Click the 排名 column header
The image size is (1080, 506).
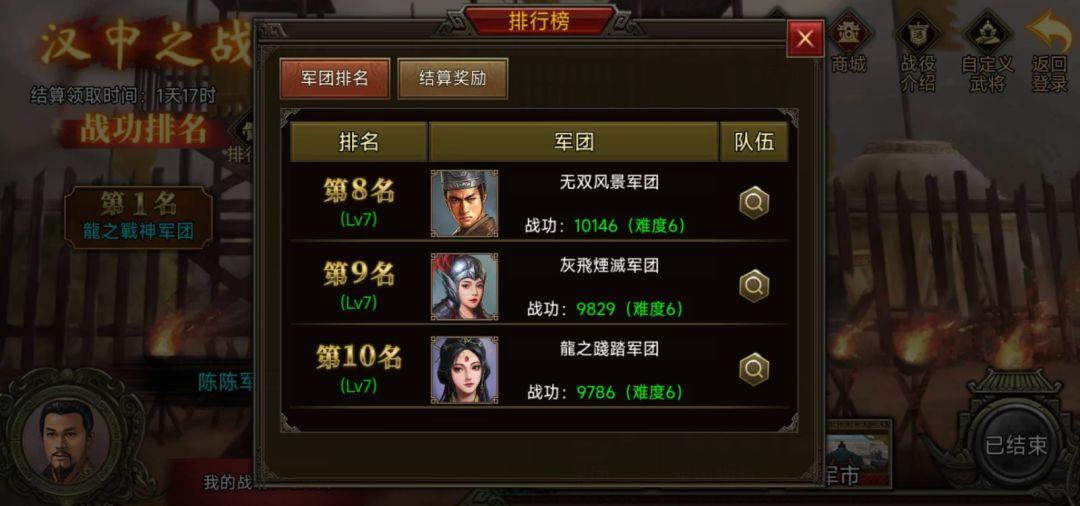(x=359, y=142)
